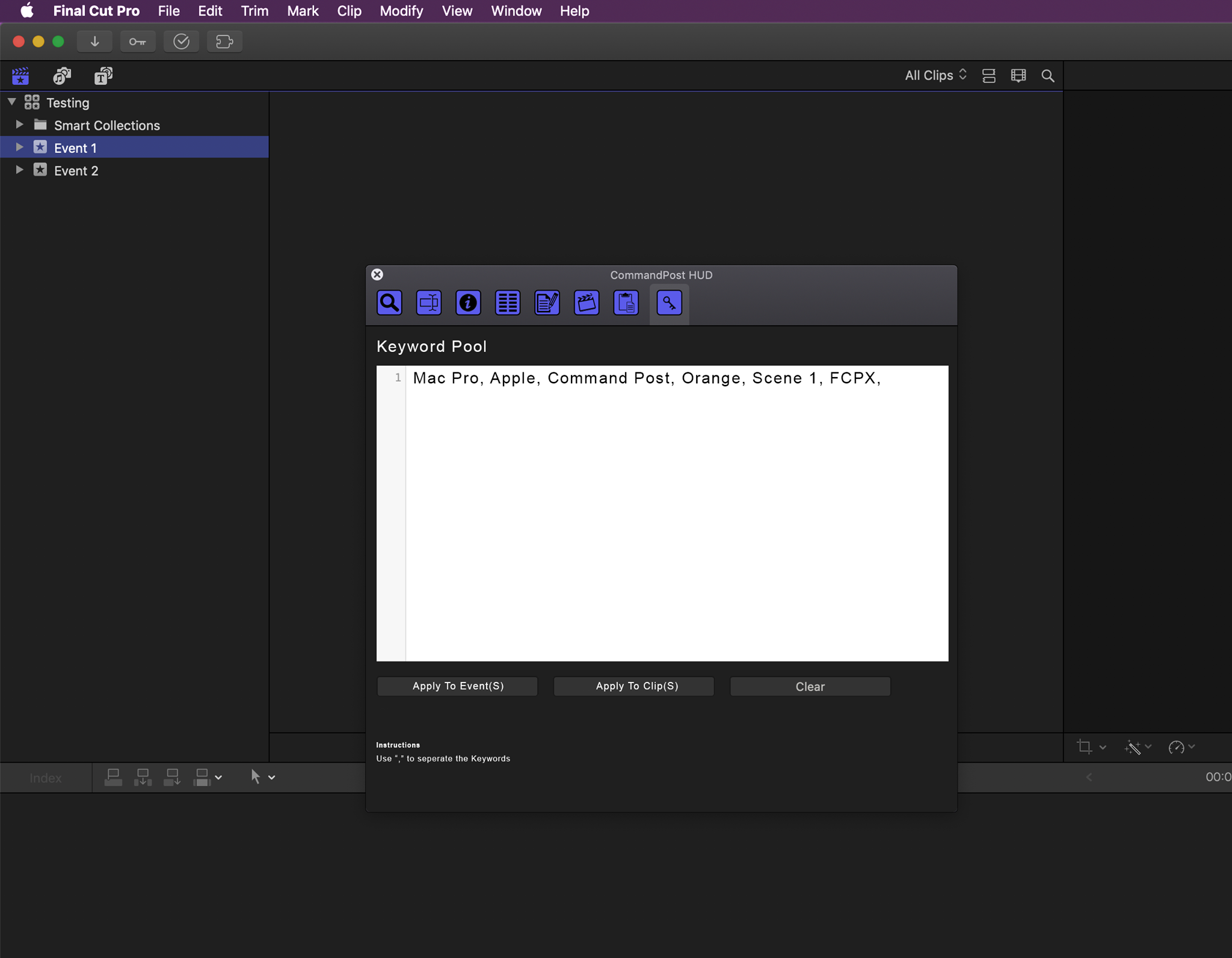This screenshot has height=958, width=1232.
Task: Toggle the Libraries sidebar clapperboard icon
Action: (x=20, y=76)
